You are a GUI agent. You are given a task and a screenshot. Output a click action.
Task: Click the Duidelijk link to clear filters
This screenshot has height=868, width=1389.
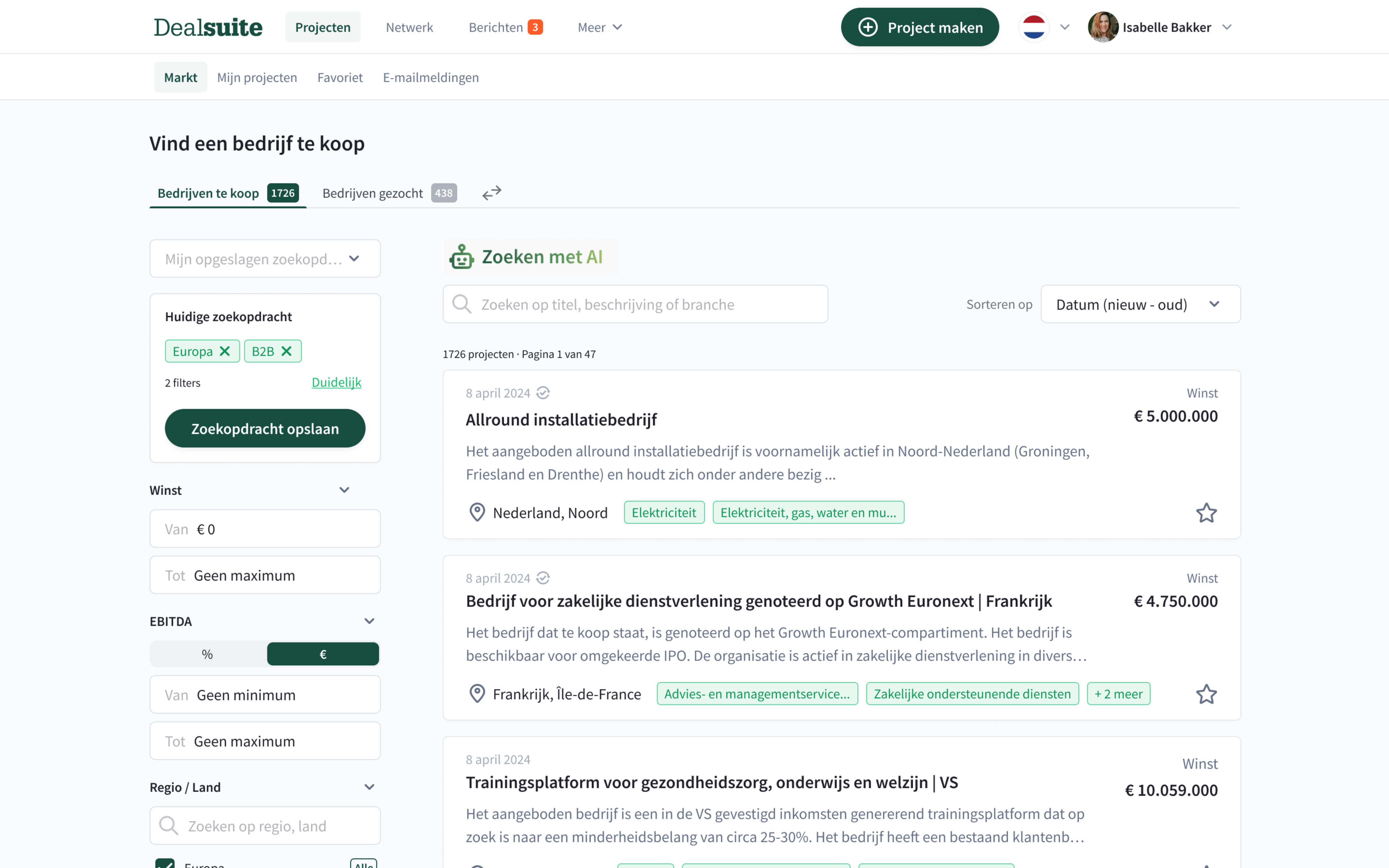point(336,382)
